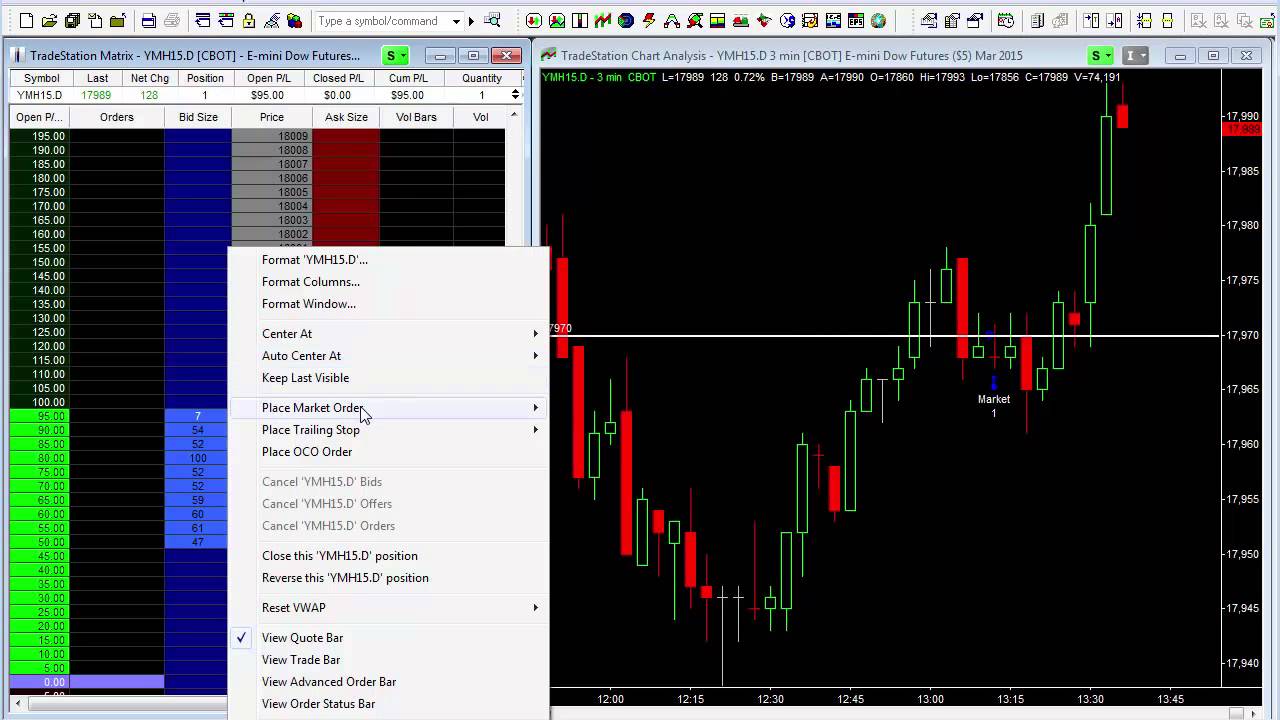Click the curved arch toolbar icon

(x=672, y=21)
